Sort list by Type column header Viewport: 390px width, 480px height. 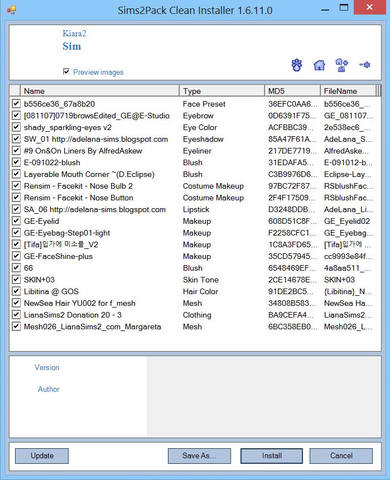pyautogui.click(x=222, y=91)
